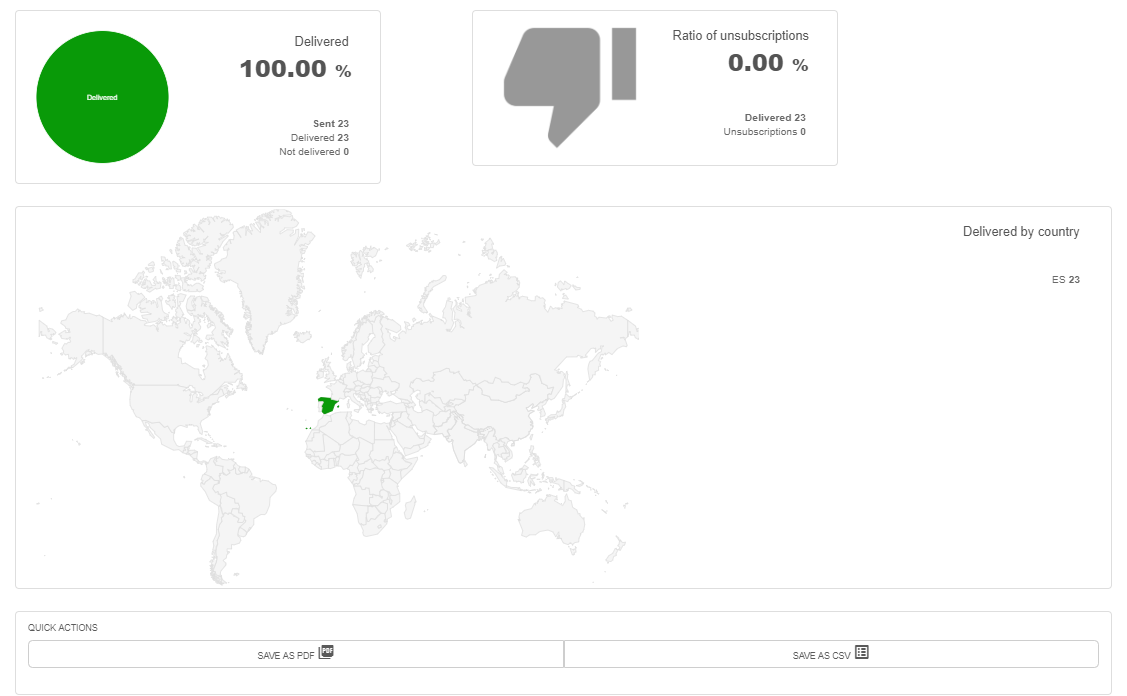This screenshot has height=696, width=1127.
Task: Click the Not delivered 0 statistic
Action: [313, 152]
